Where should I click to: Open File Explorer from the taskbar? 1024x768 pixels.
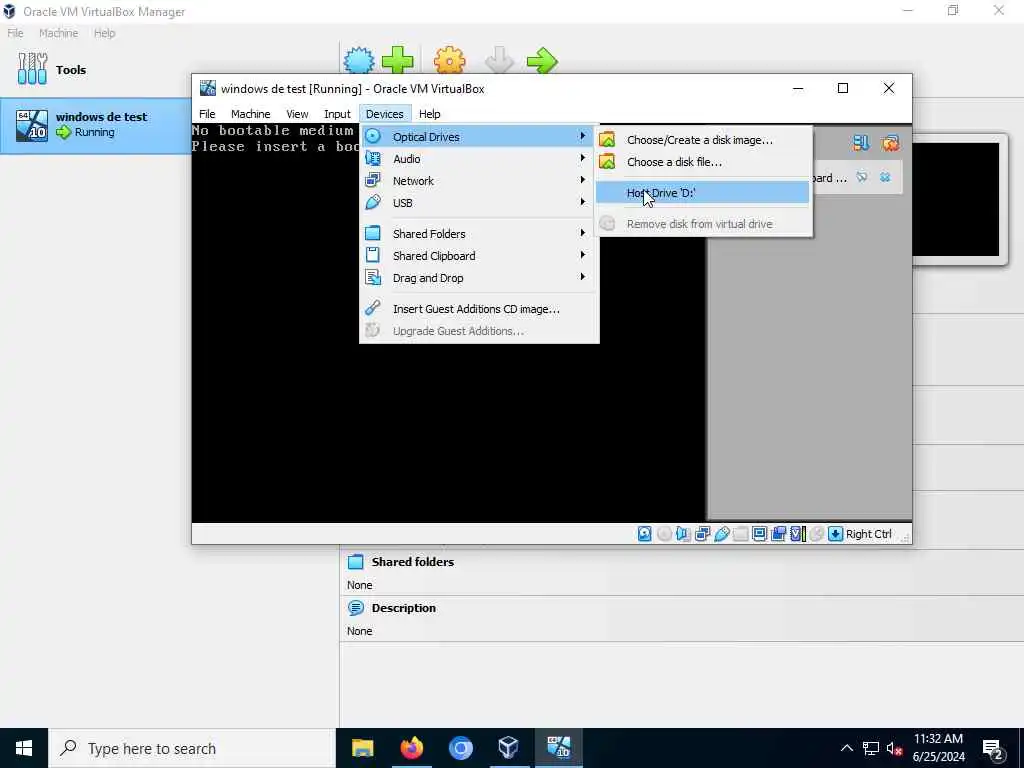click(362, 748)
